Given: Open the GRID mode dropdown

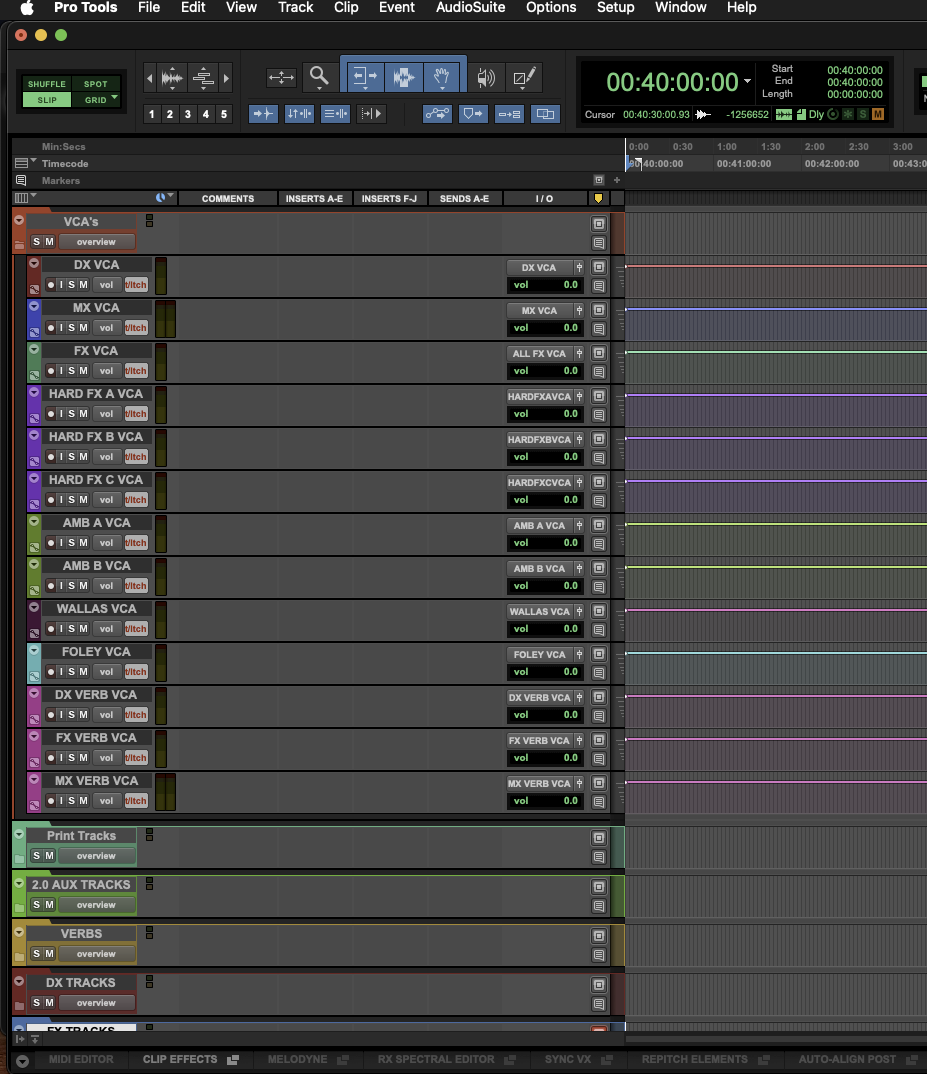Looking at the screenshot, I should point(115,99).
